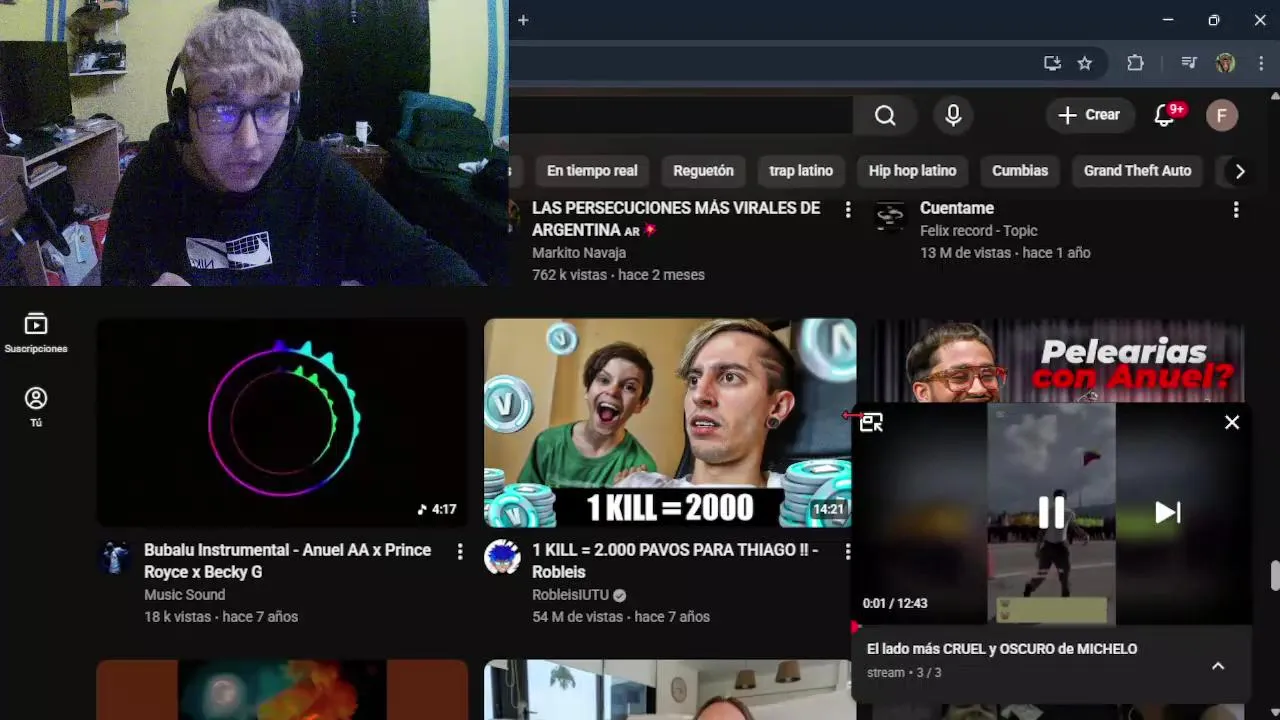Open the account avatar menu F

tap(1221, 115)
